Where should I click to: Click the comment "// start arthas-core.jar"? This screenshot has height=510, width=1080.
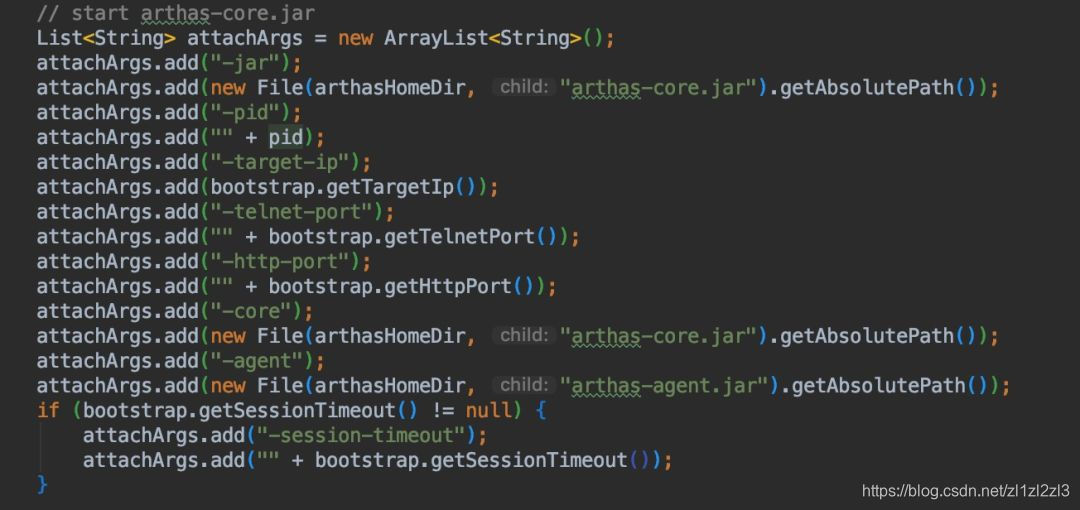(x=176, y=13)
